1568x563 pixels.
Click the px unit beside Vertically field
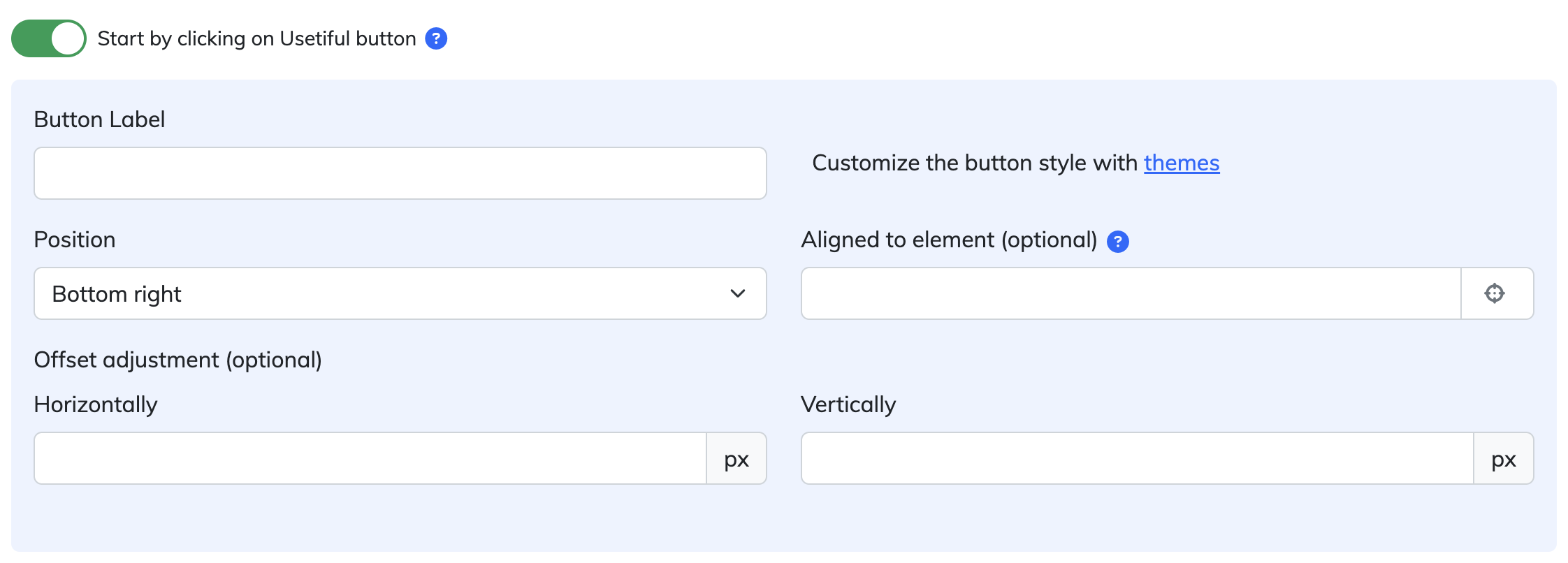(x=1504, y=458)
